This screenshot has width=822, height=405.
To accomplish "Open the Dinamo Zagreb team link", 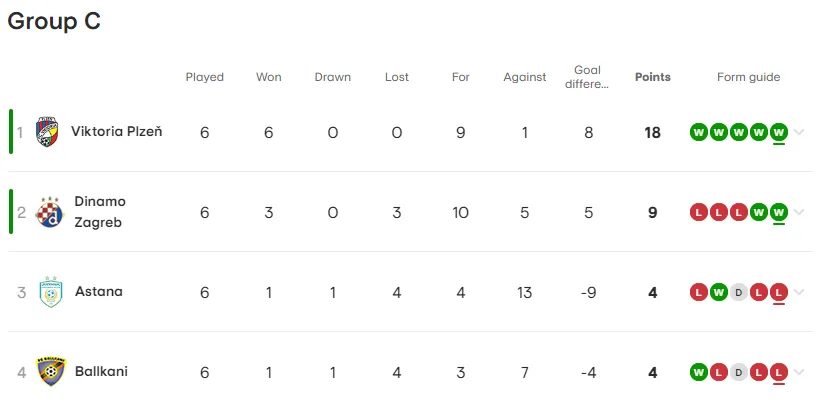I will (100, 212).
